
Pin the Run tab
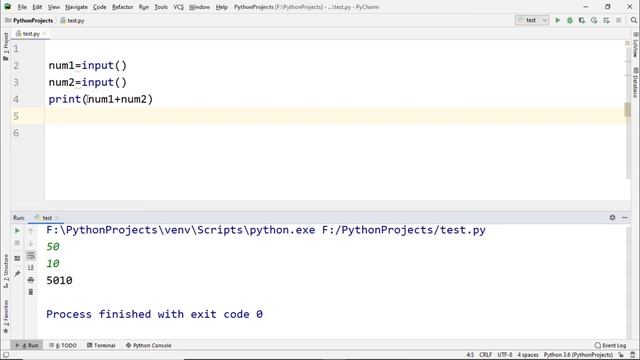pyautogui.click(x=17, y=273)
